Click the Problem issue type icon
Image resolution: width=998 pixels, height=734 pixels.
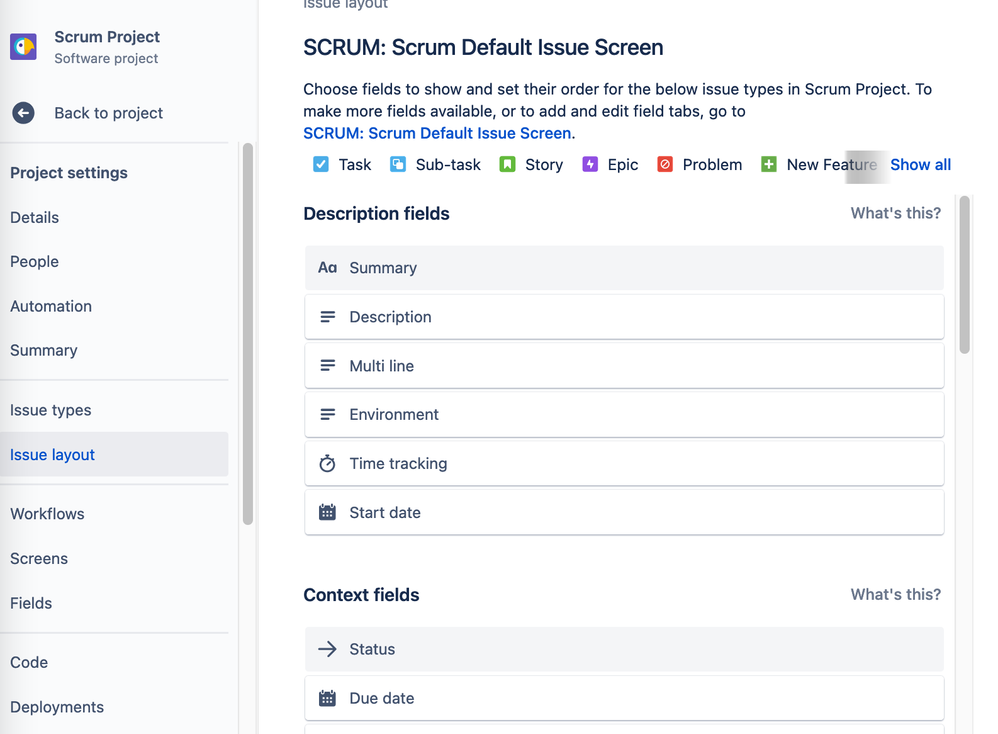665,164
